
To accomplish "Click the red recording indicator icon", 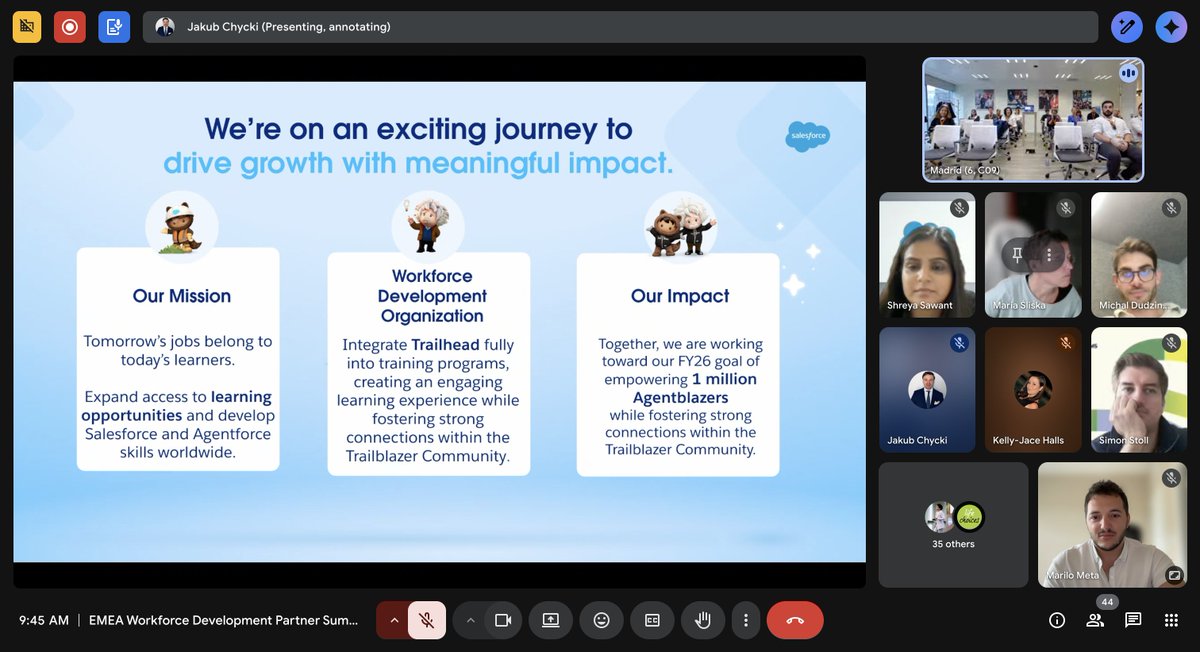I will 70,27.
